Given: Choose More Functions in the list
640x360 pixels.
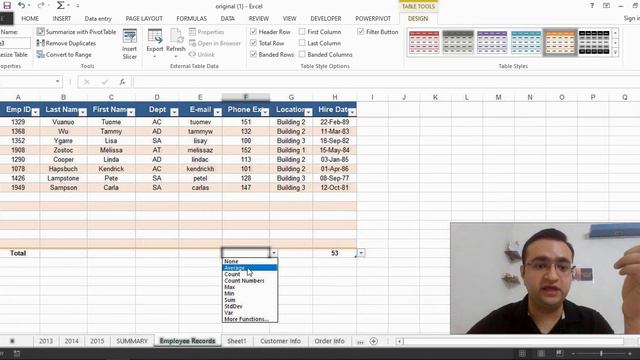Looking at the screenshot, I should (250, 319).
